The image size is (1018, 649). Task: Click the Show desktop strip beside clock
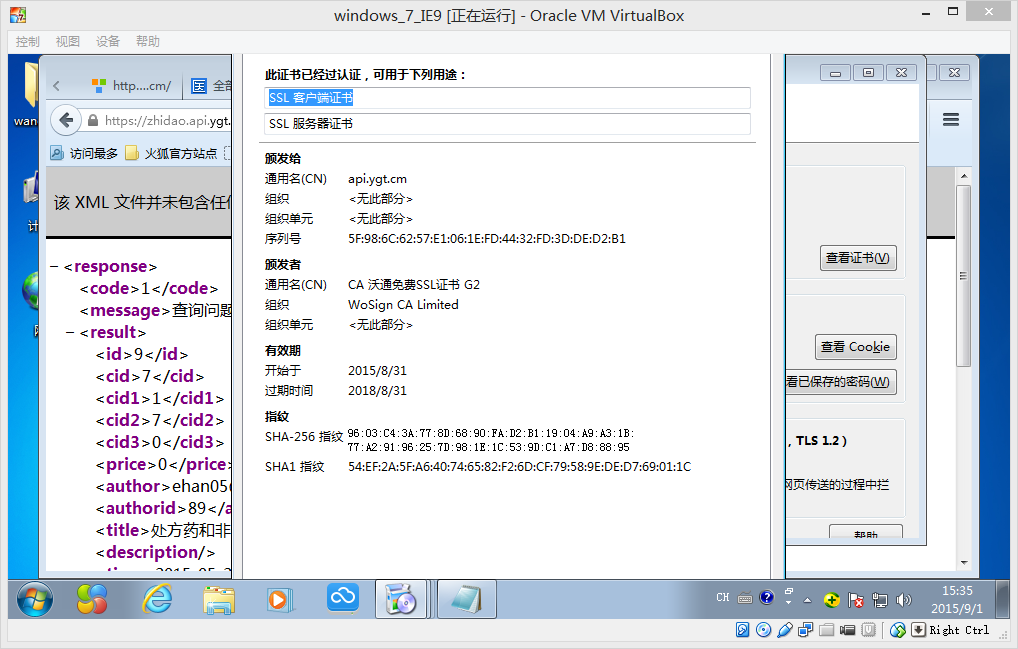coord(1004,599)
